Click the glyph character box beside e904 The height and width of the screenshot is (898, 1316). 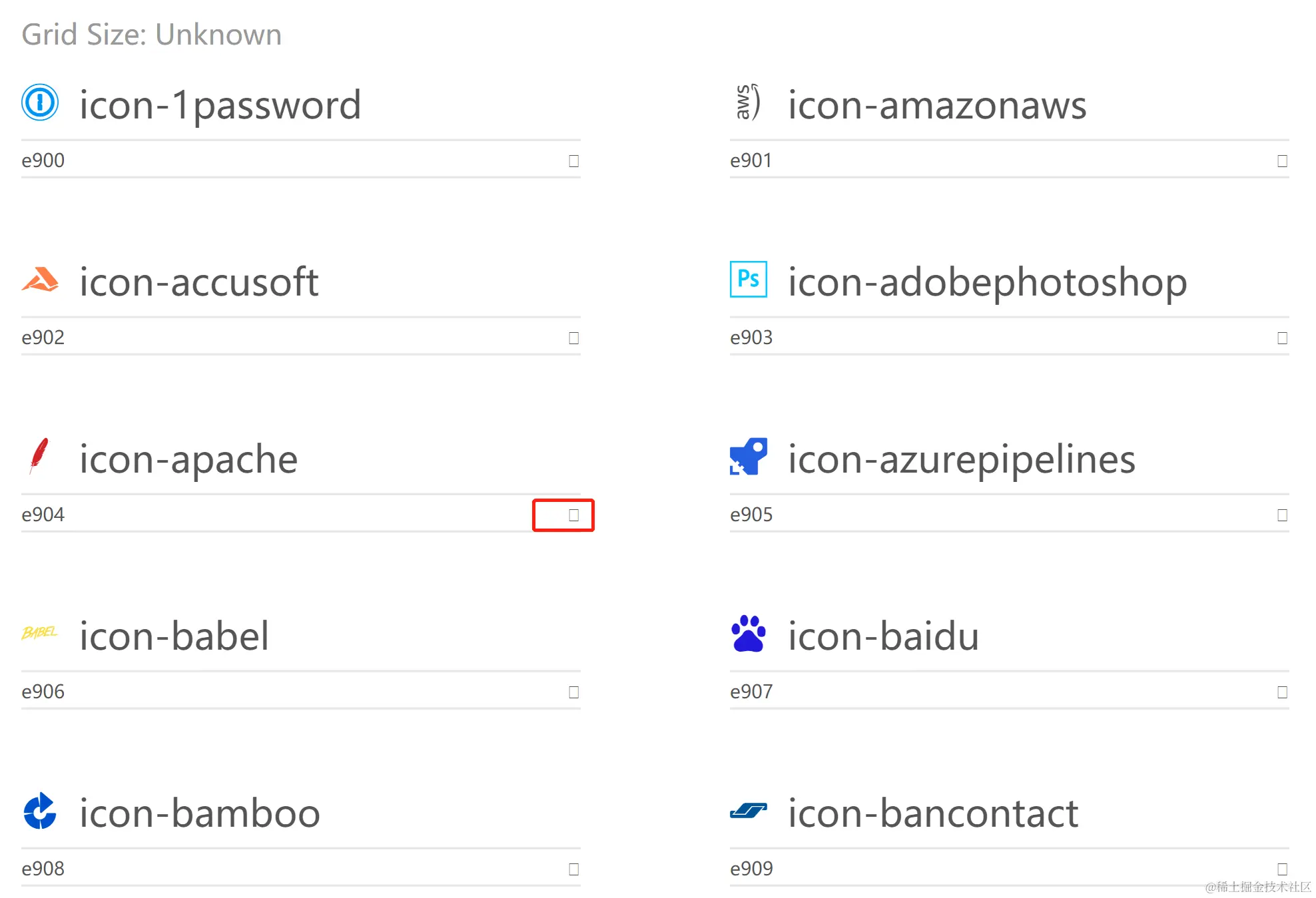(573, 515)
